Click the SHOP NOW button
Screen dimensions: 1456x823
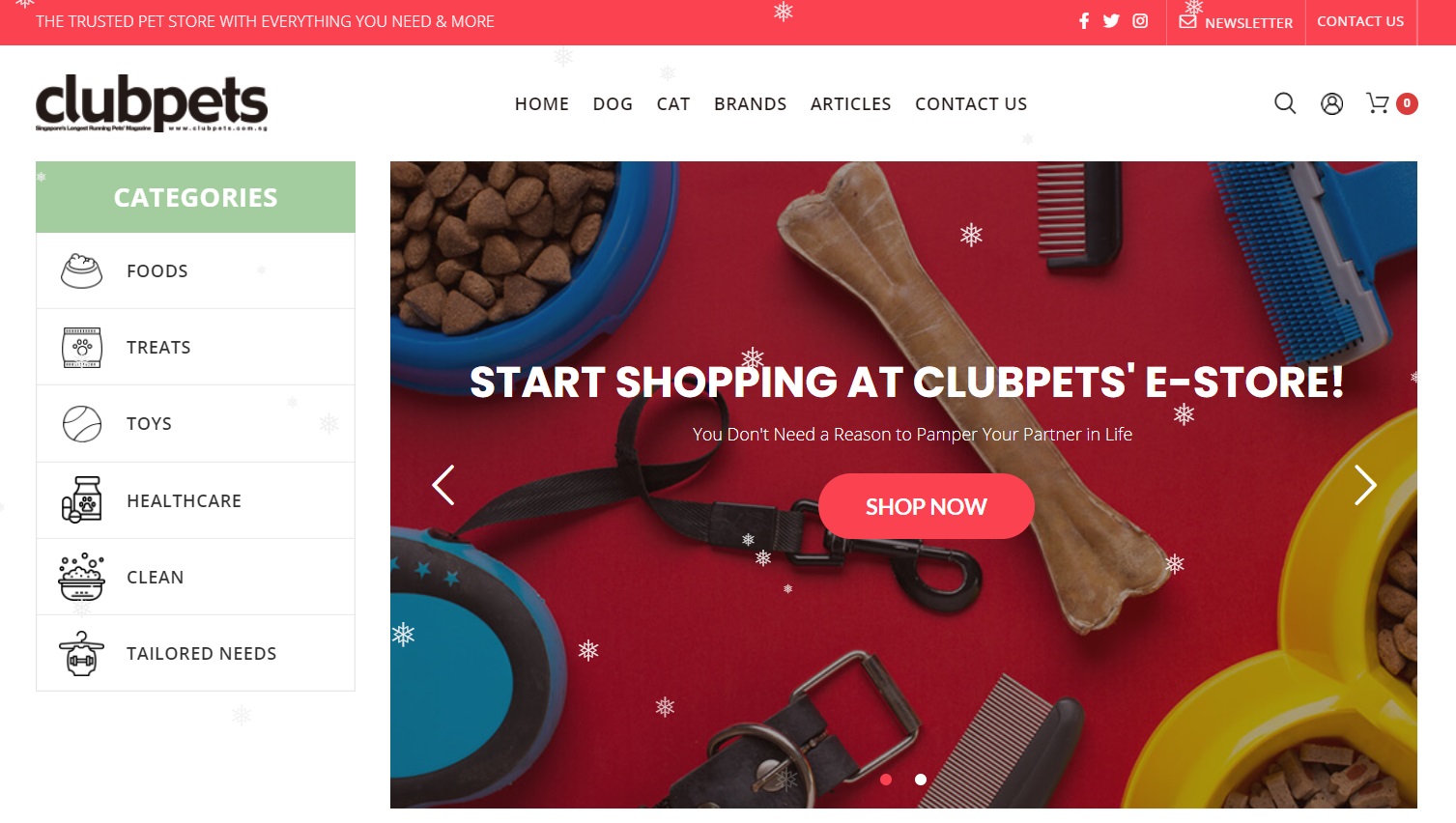click(927, 506)
